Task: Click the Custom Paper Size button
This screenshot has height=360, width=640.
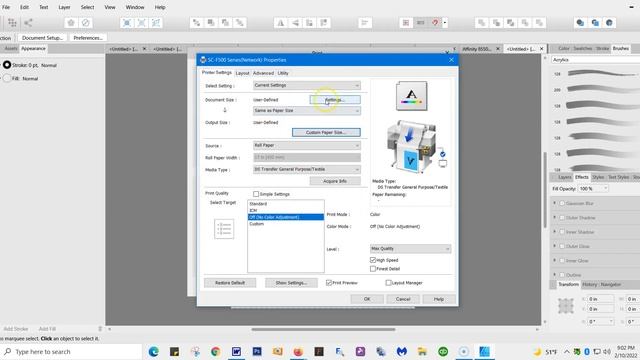Action: (326, 132)
